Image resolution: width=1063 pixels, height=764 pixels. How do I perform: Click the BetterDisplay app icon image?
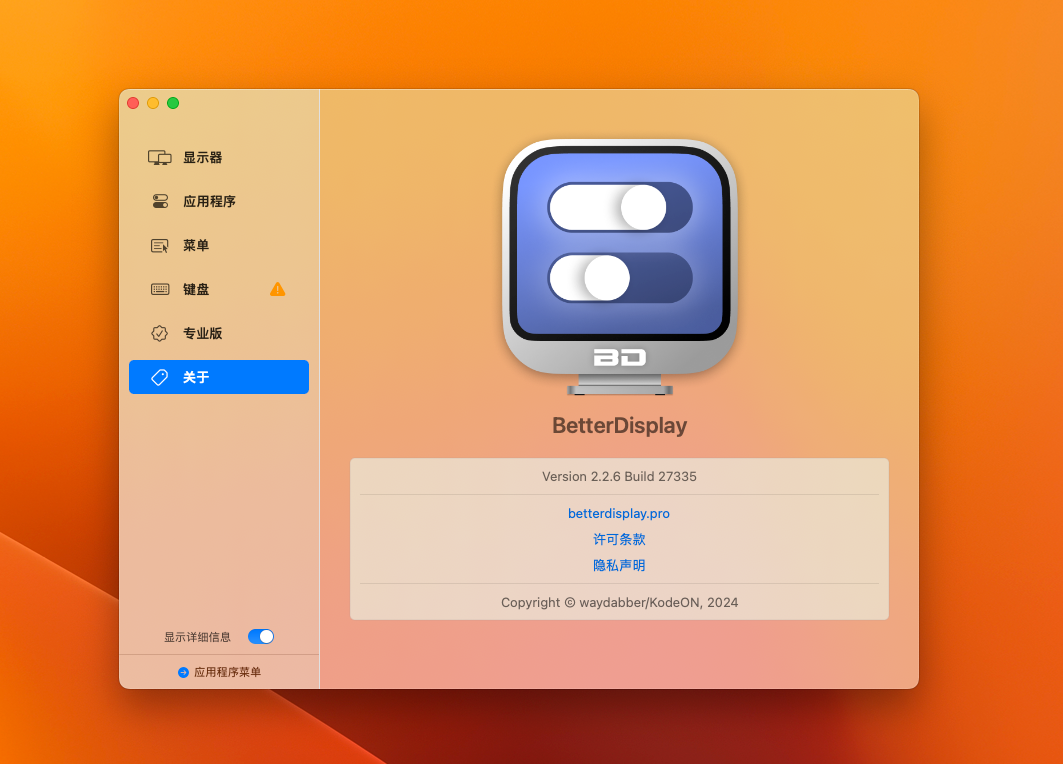[619, 263]
